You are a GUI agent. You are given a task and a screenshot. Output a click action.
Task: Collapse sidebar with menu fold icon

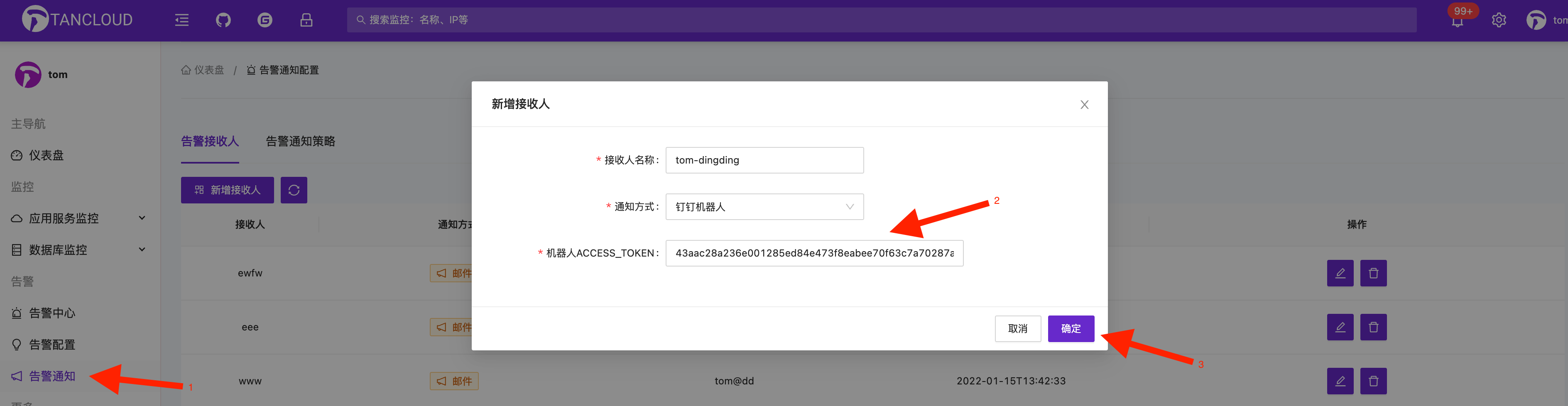[181, 20]
